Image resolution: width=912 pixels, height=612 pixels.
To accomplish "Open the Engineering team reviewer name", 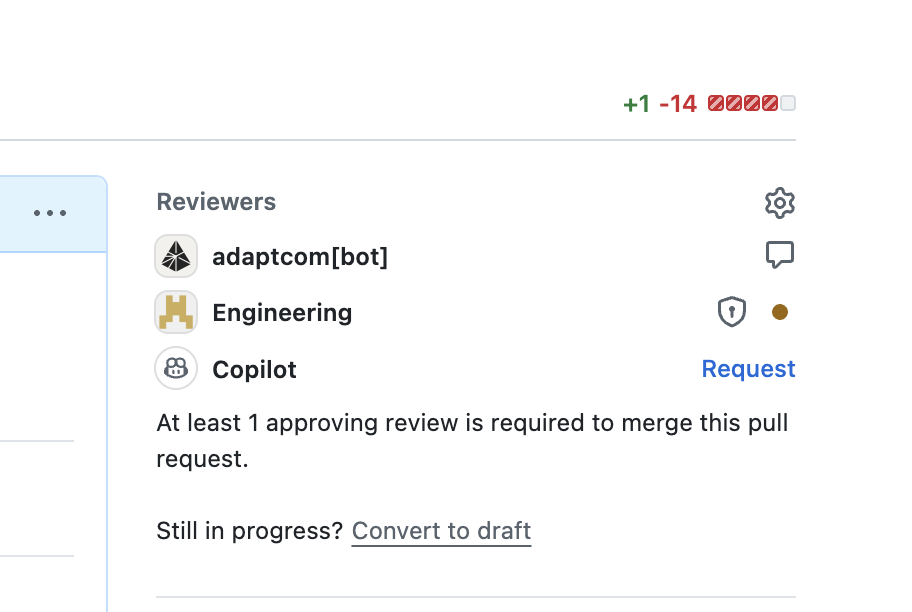I will (x=282, y=313).
